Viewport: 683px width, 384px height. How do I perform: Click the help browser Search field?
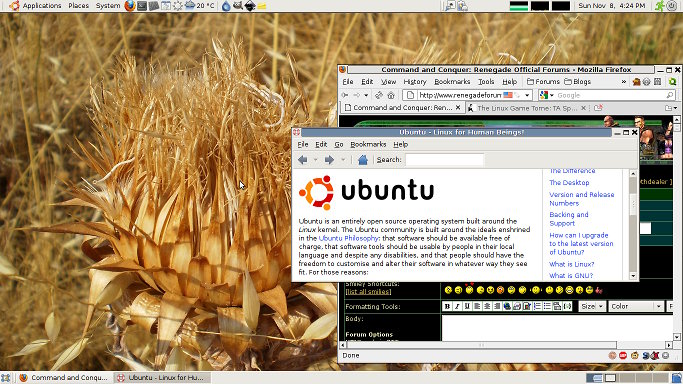pos(444,160)
